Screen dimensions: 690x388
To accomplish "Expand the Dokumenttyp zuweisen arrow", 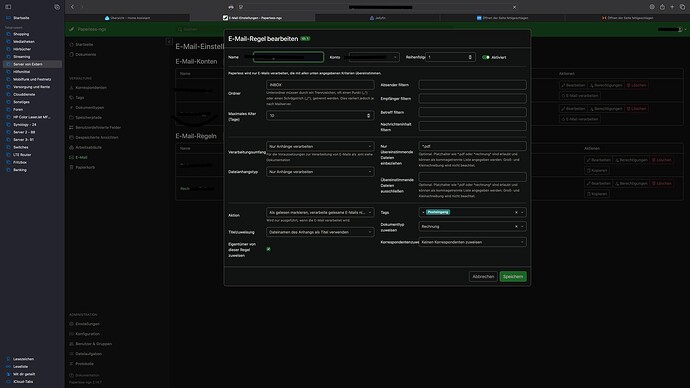I will pyautogui.click(x=522, y=227).
